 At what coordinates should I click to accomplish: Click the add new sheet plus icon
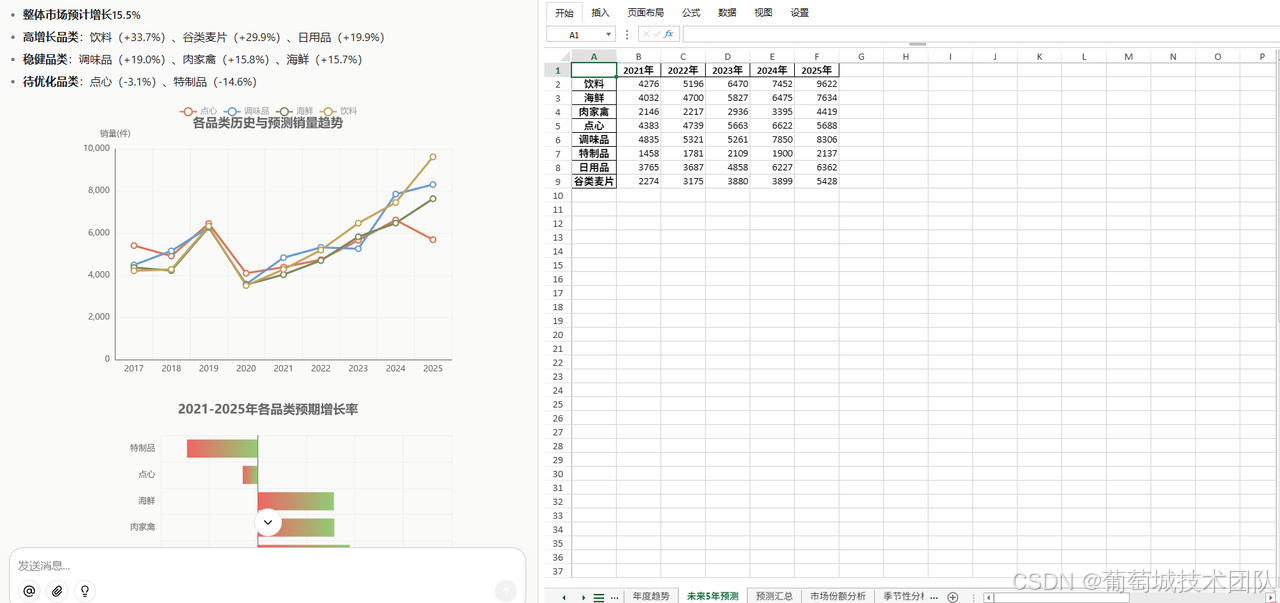pos(952,597)
